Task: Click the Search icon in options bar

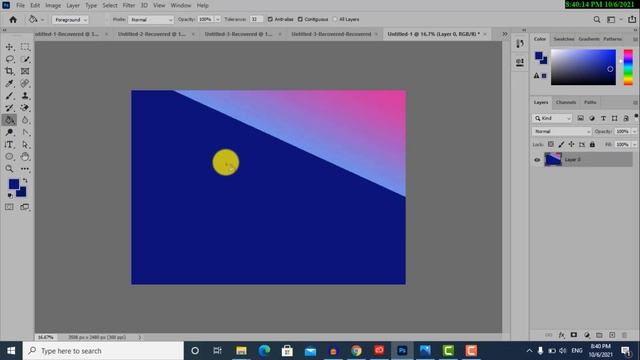Action: coord(597,20)
